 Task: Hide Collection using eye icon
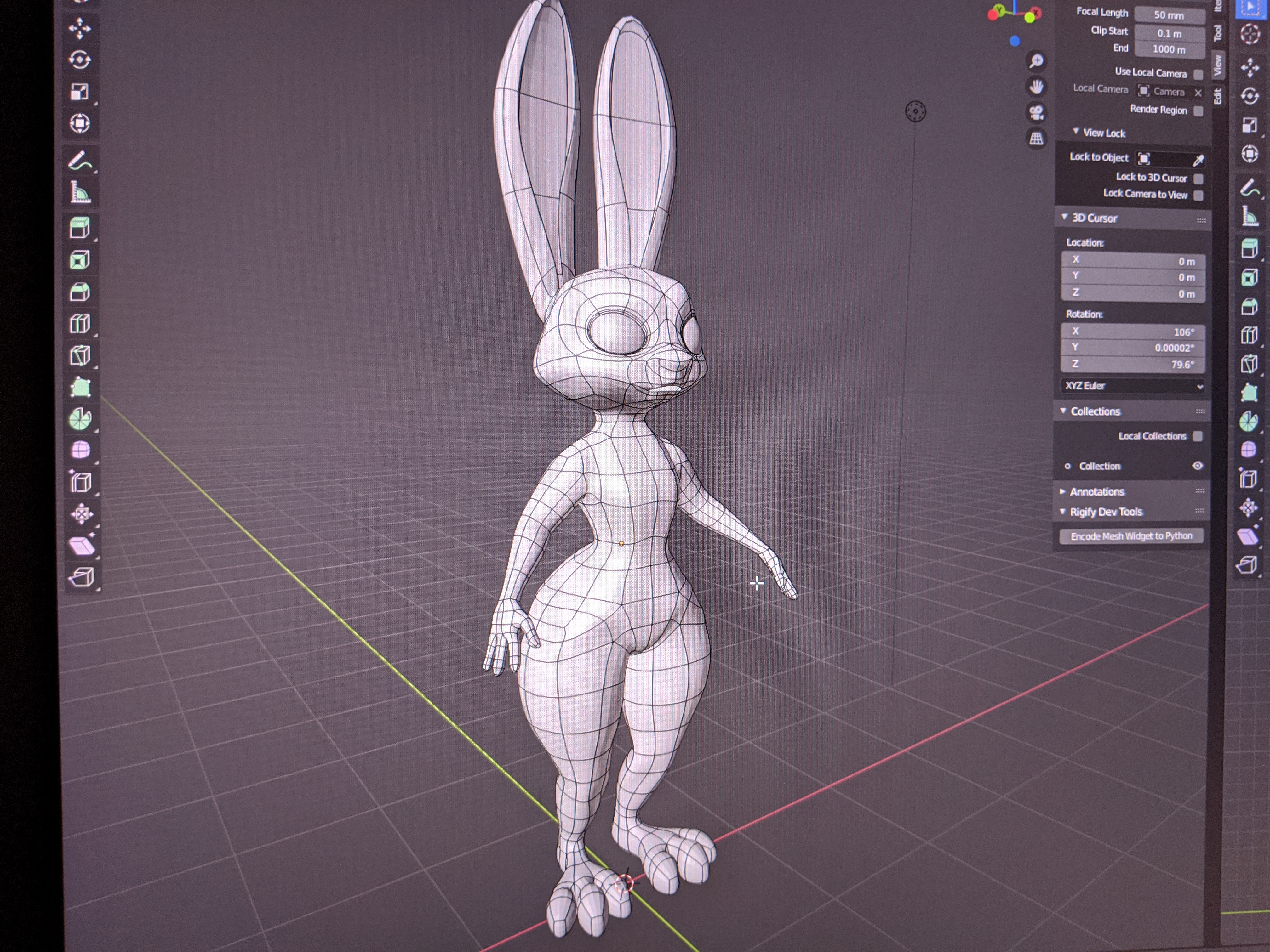(1197, 466)
